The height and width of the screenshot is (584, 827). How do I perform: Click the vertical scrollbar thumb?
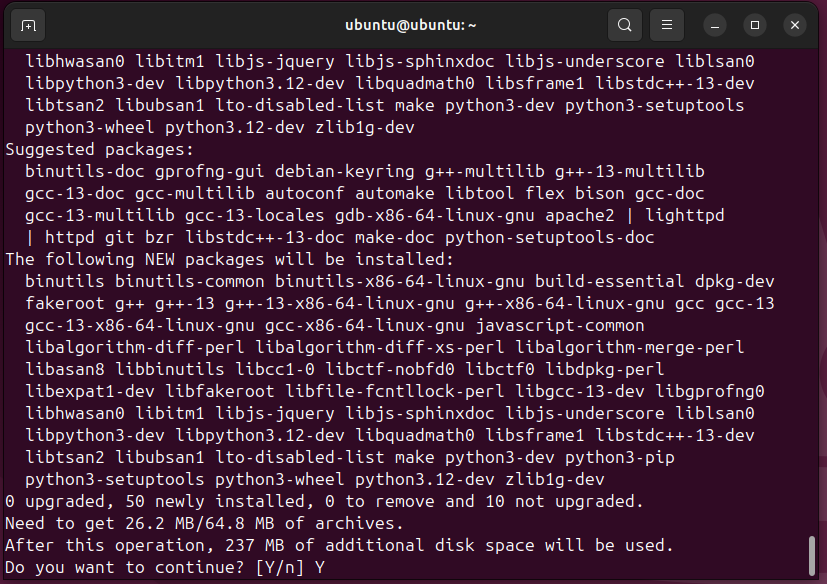813,556
